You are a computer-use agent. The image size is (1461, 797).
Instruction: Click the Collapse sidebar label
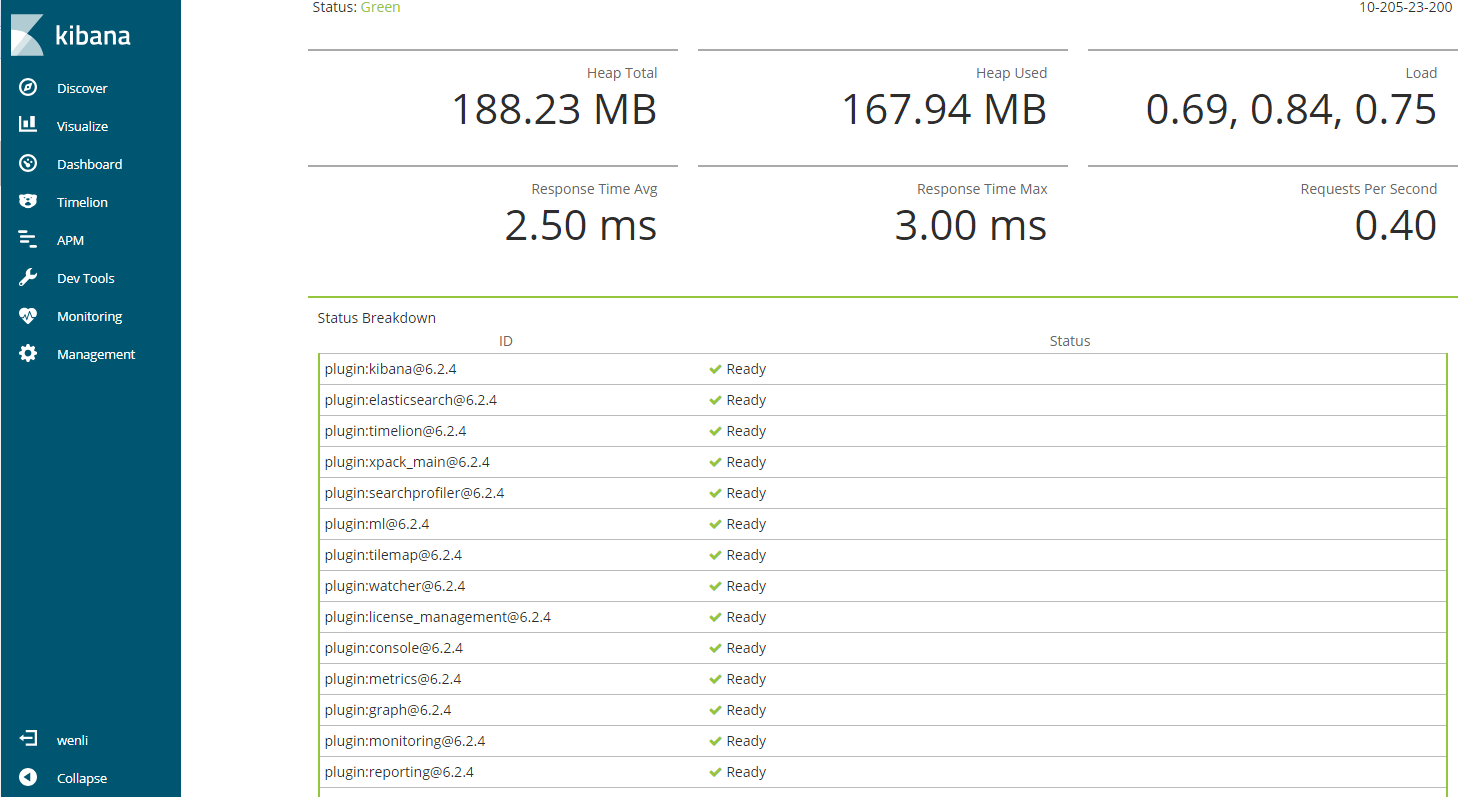82,778
